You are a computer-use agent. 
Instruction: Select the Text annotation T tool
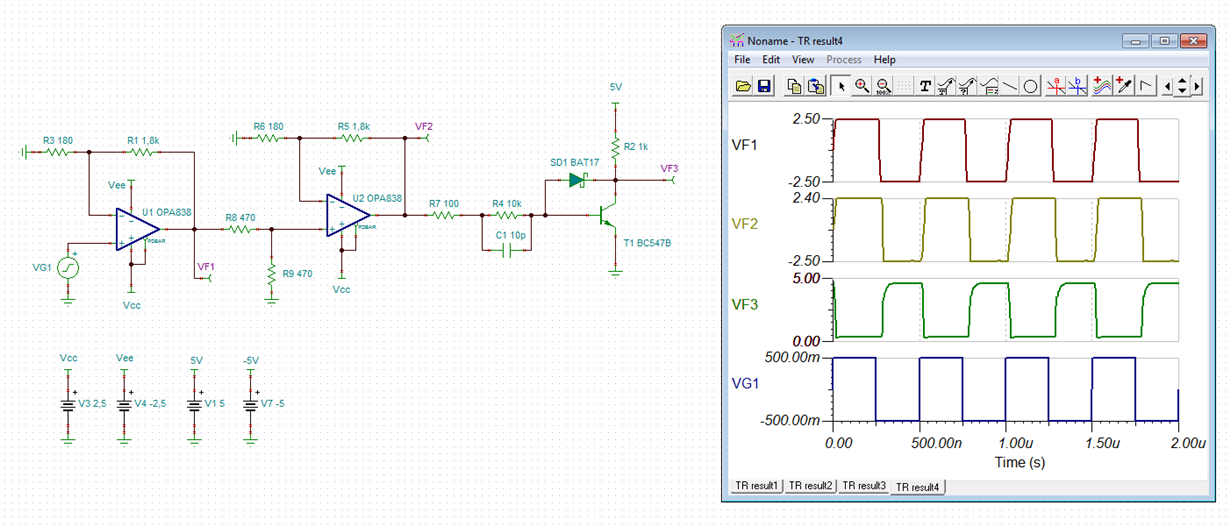pyautogui.click(x=925, y=86)
